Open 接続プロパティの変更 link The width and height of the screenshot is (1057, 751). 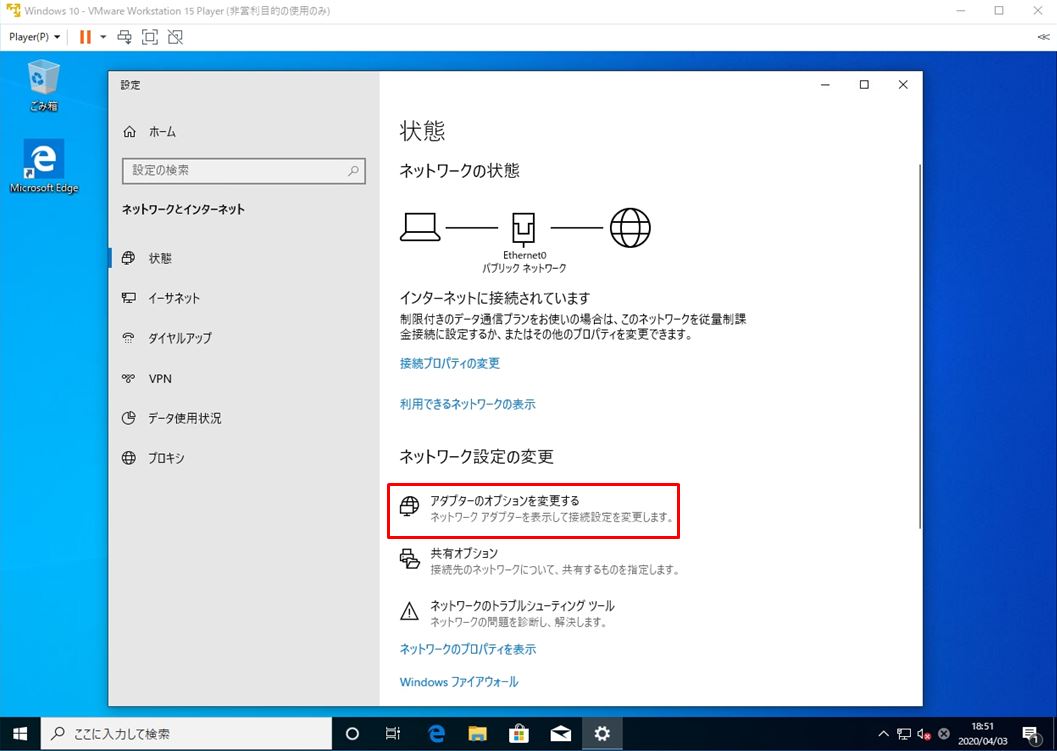(450, 363)
